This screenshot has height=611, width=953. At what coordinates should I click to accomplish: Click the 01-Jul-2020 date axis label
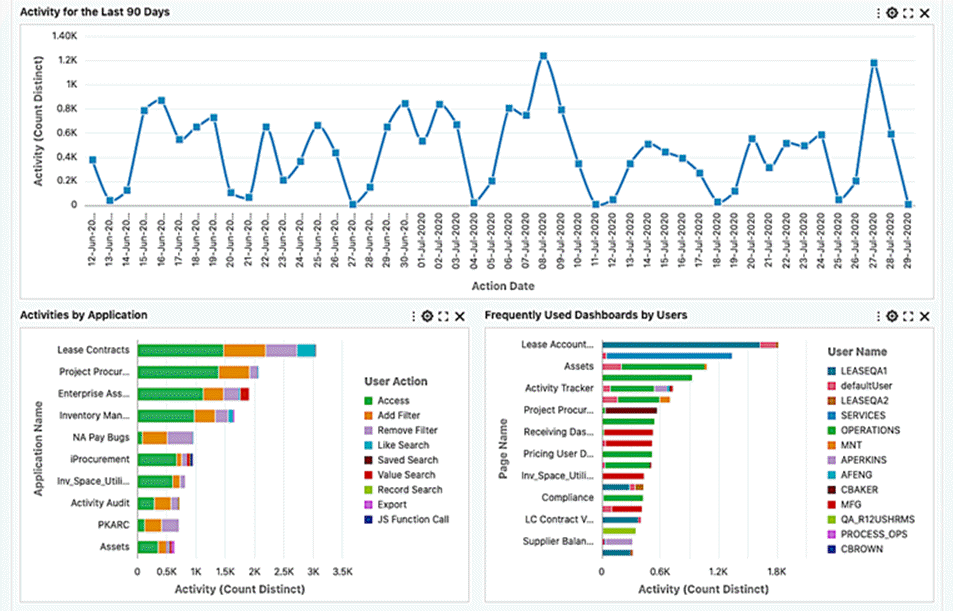point(422,240)
